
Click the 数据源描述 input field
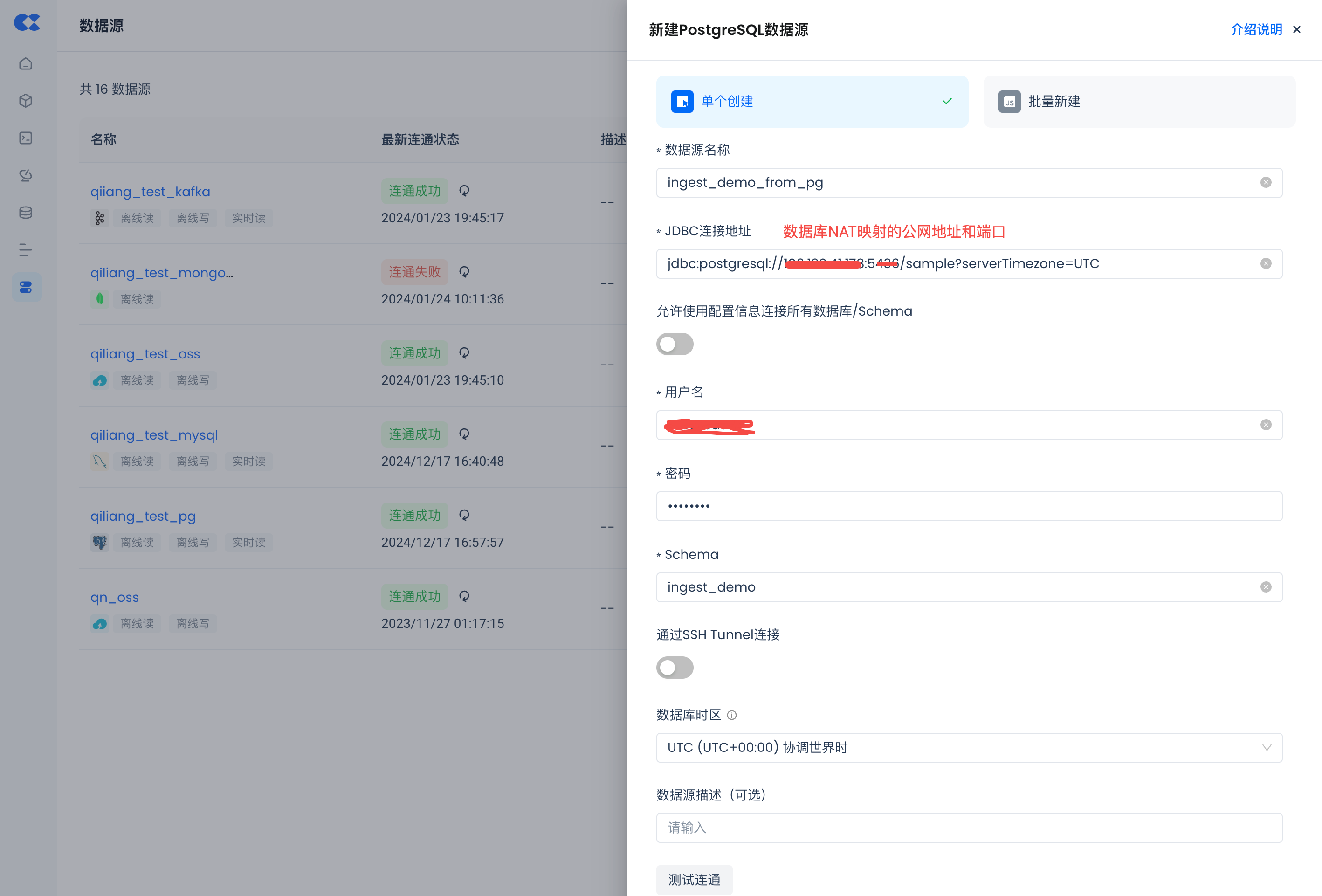coord(969,828)
